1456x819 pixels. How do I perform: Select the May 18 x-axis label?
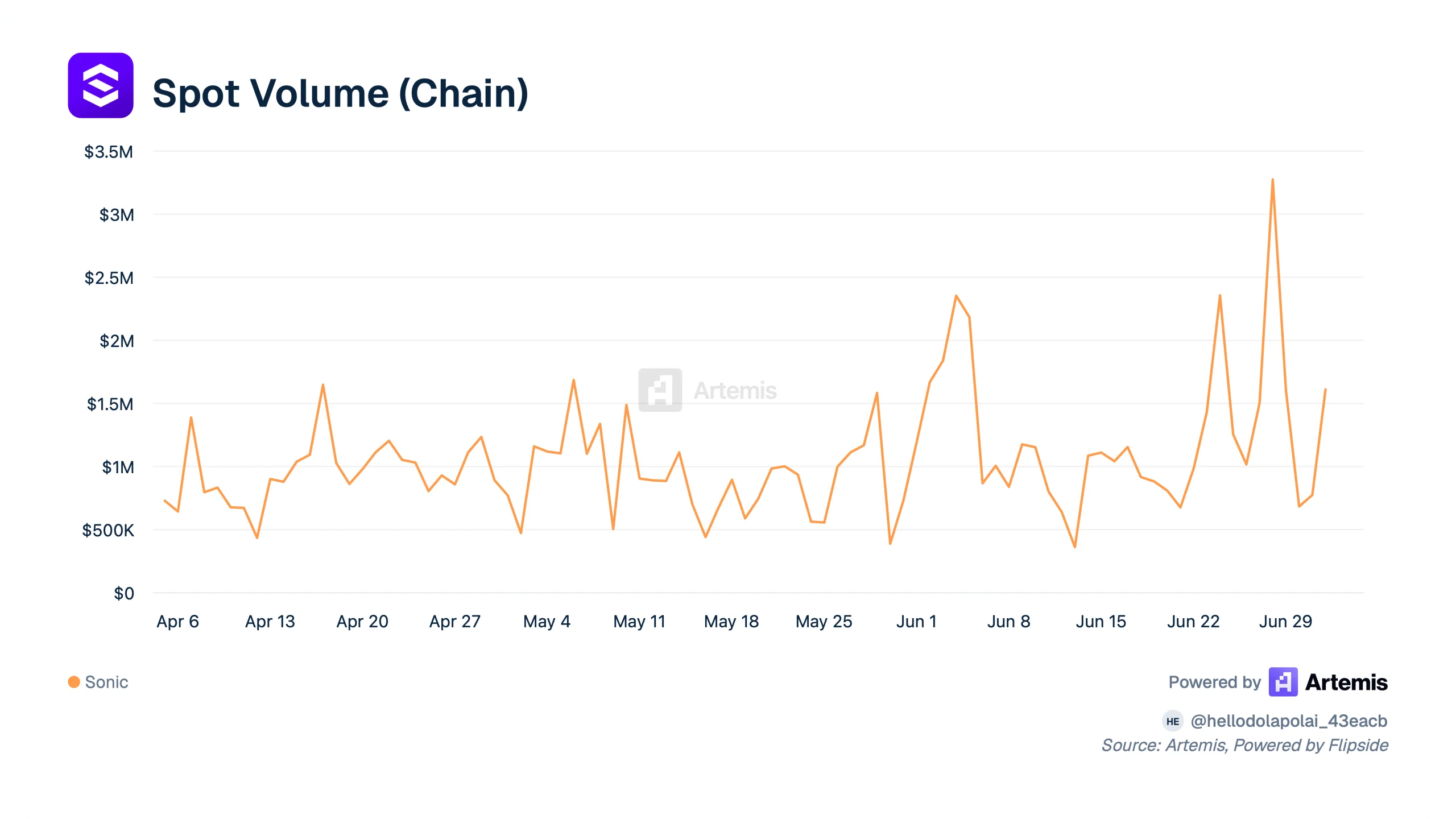click(x=731, y=621)
